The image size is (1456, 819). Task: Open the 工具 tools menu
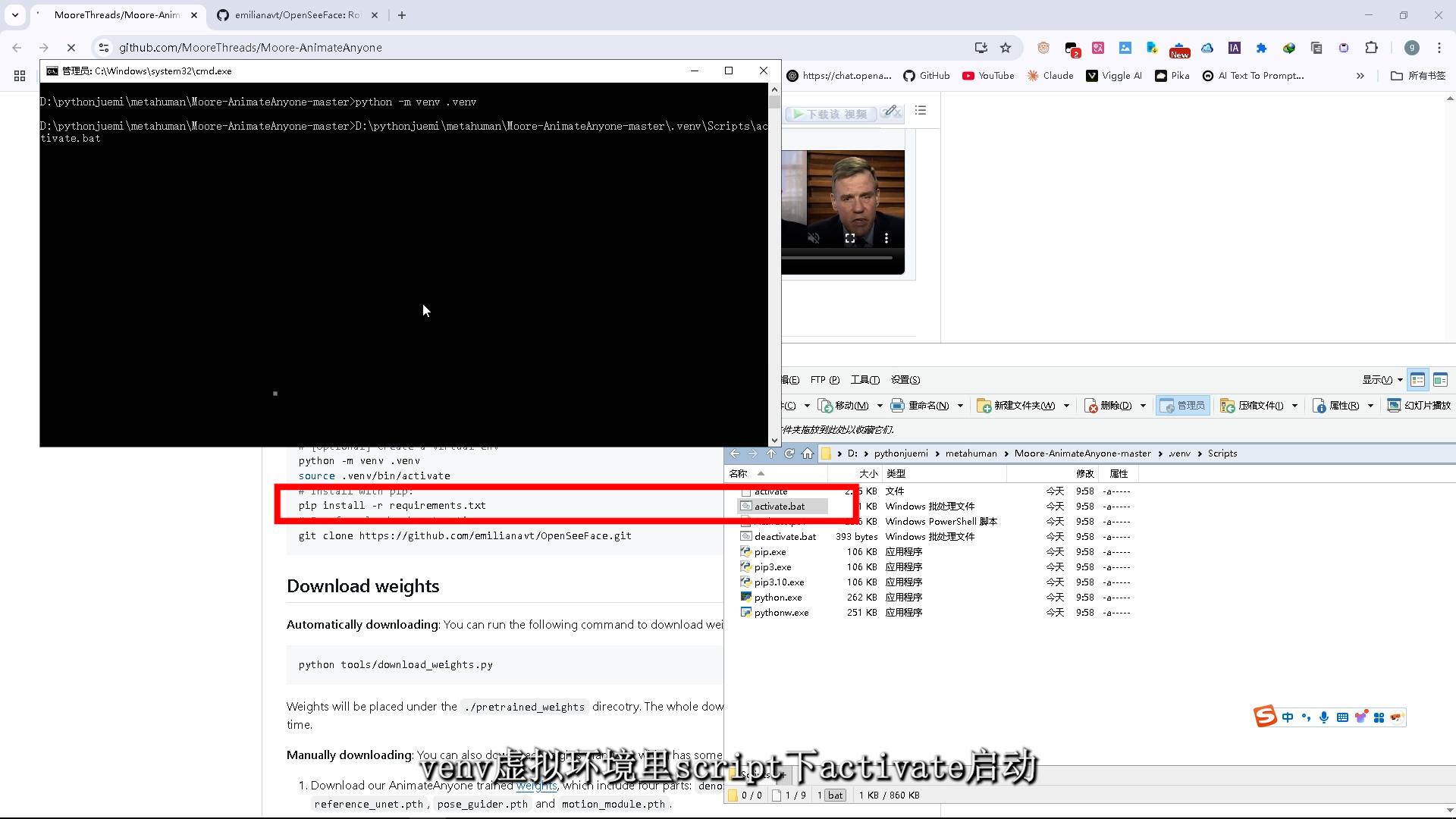pos(864,380)
